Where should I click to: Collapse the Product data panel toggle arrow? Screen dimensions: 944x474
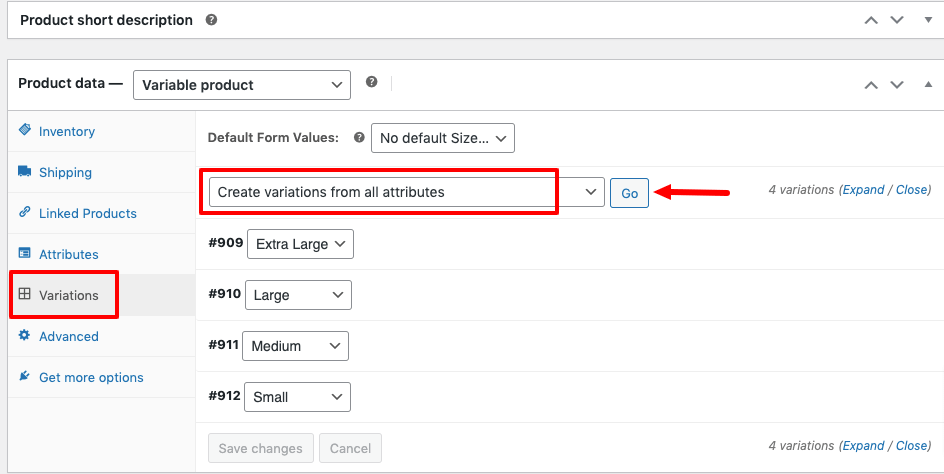928,85
